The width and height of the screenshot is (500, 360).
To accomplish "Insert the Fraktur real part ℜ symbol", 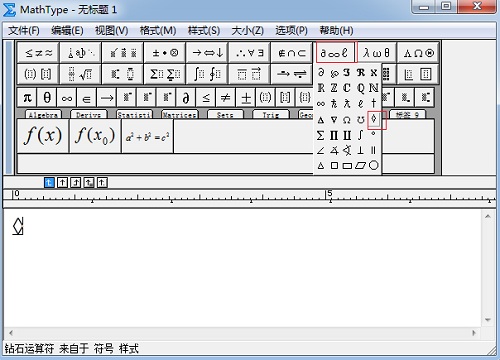I will click(x=360, y=73).
